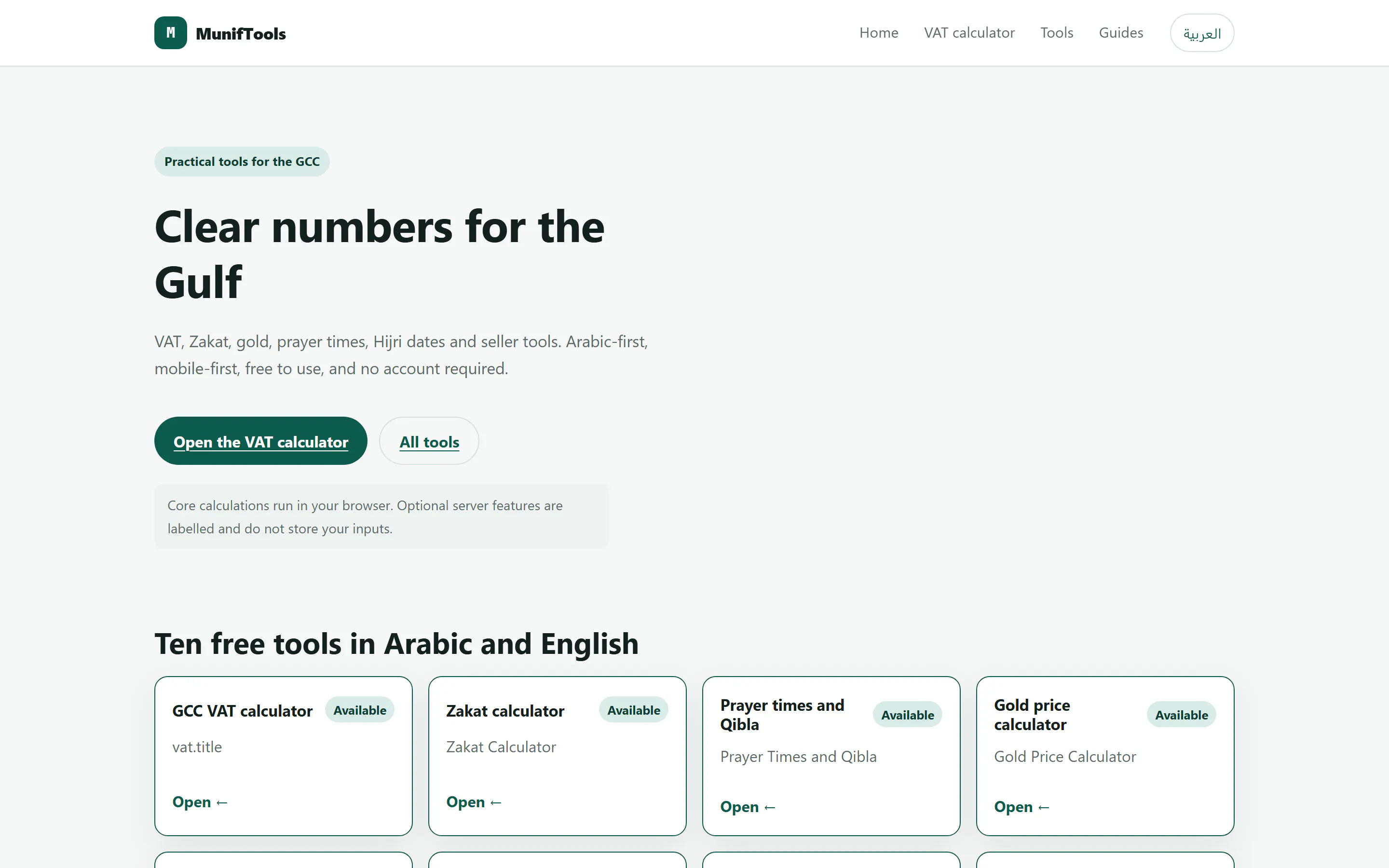Click the Gold price calculator card title
1389x868 pixels.
click(1032, 715)
